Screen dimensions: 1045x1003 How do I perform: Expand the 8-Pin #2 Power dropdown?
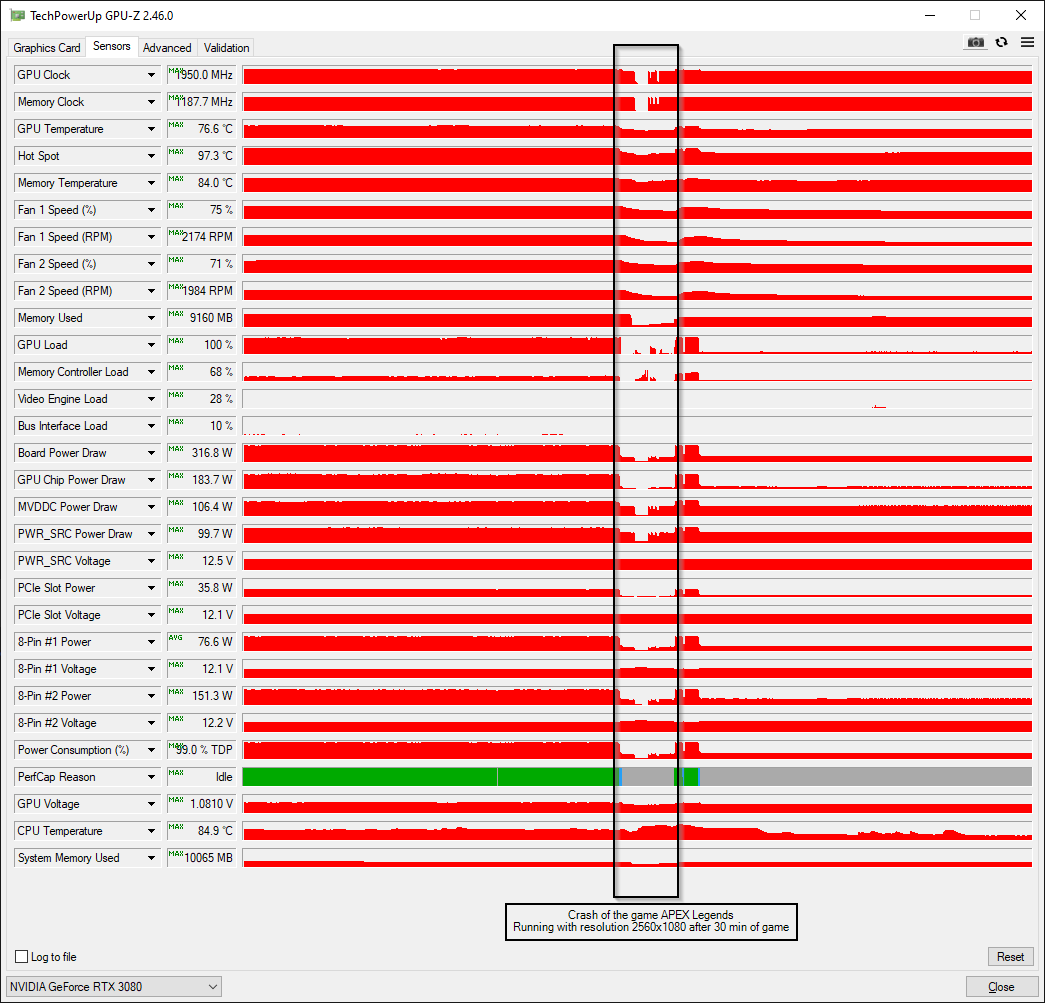coord(151,696)
